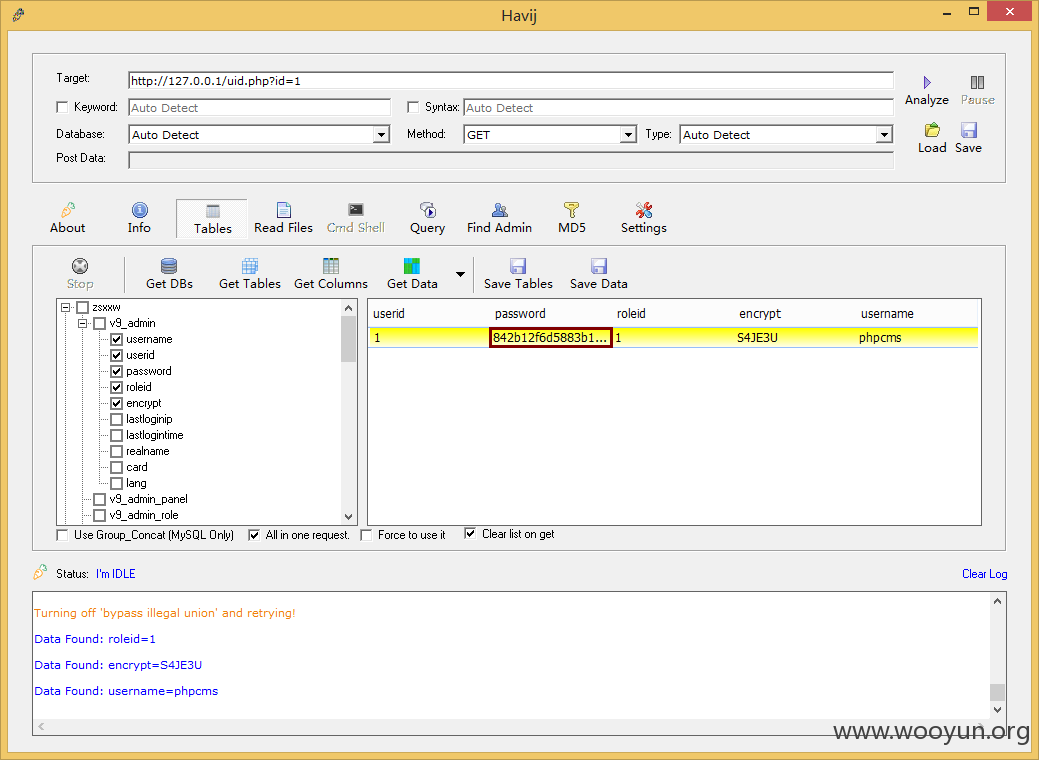Viewport: 1039px width, 760px height.
Task: Click the Get Columns icon
Action: click(331, 266)
